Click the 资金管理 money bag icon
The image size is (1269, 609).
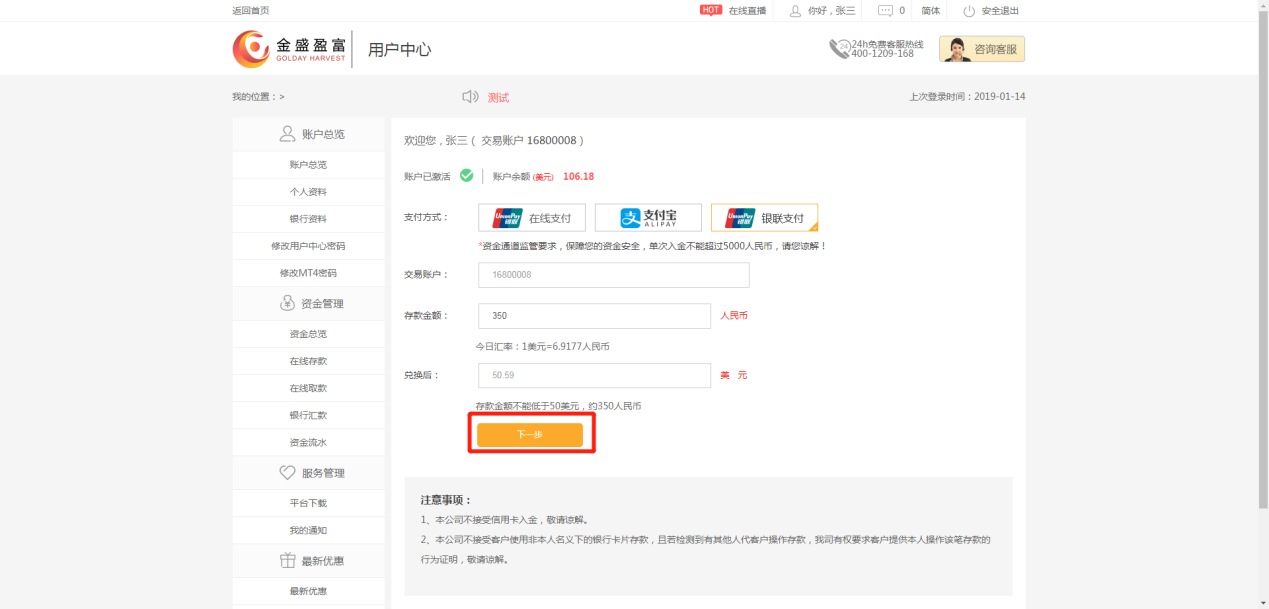point(287,303)
